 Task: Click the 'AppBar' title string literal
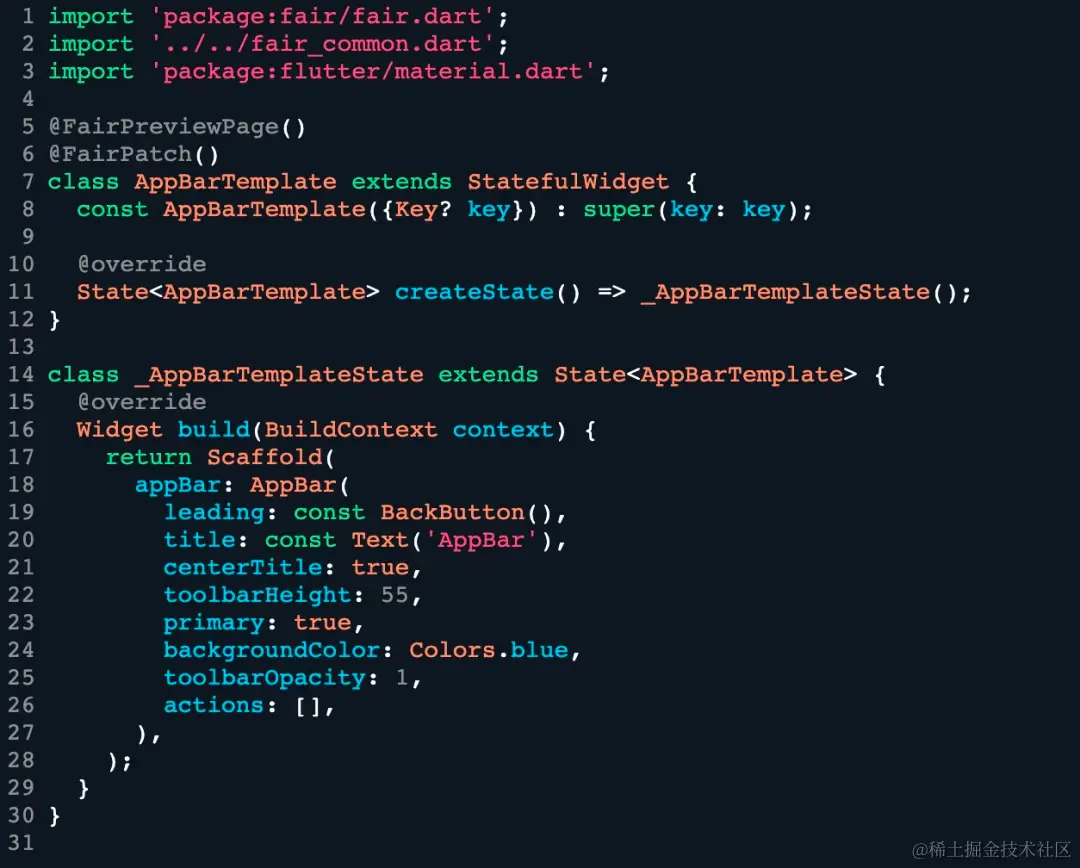point(481,540)
